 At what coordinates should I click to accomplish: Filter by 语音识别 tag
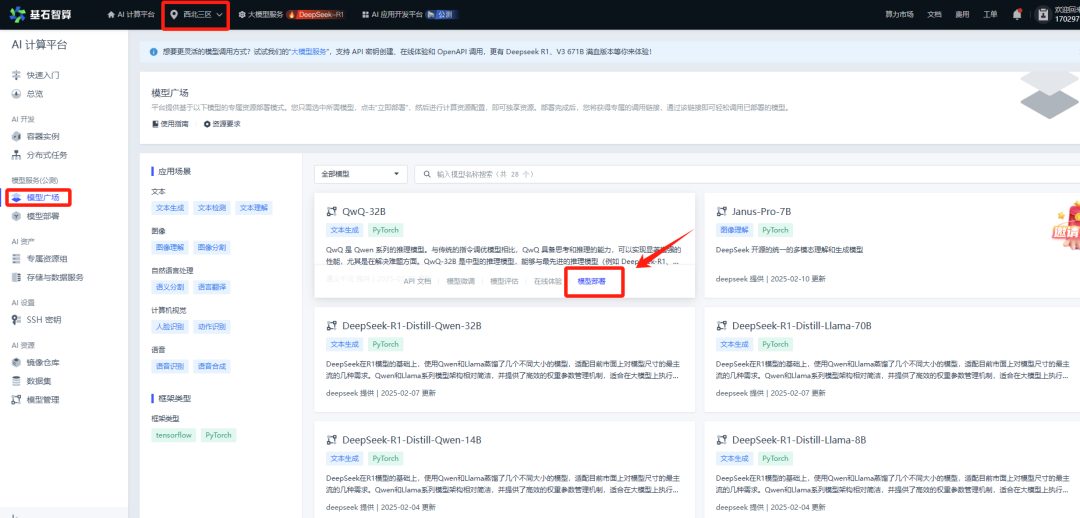[x=170, y=366]
